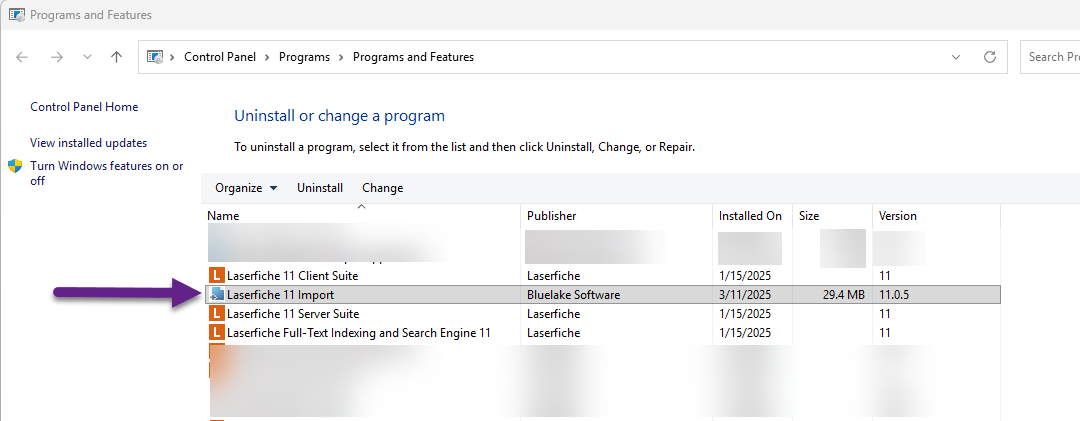Open View installed updates link
The height and width of the screenshot is (421, 1080).
(88, 143)
